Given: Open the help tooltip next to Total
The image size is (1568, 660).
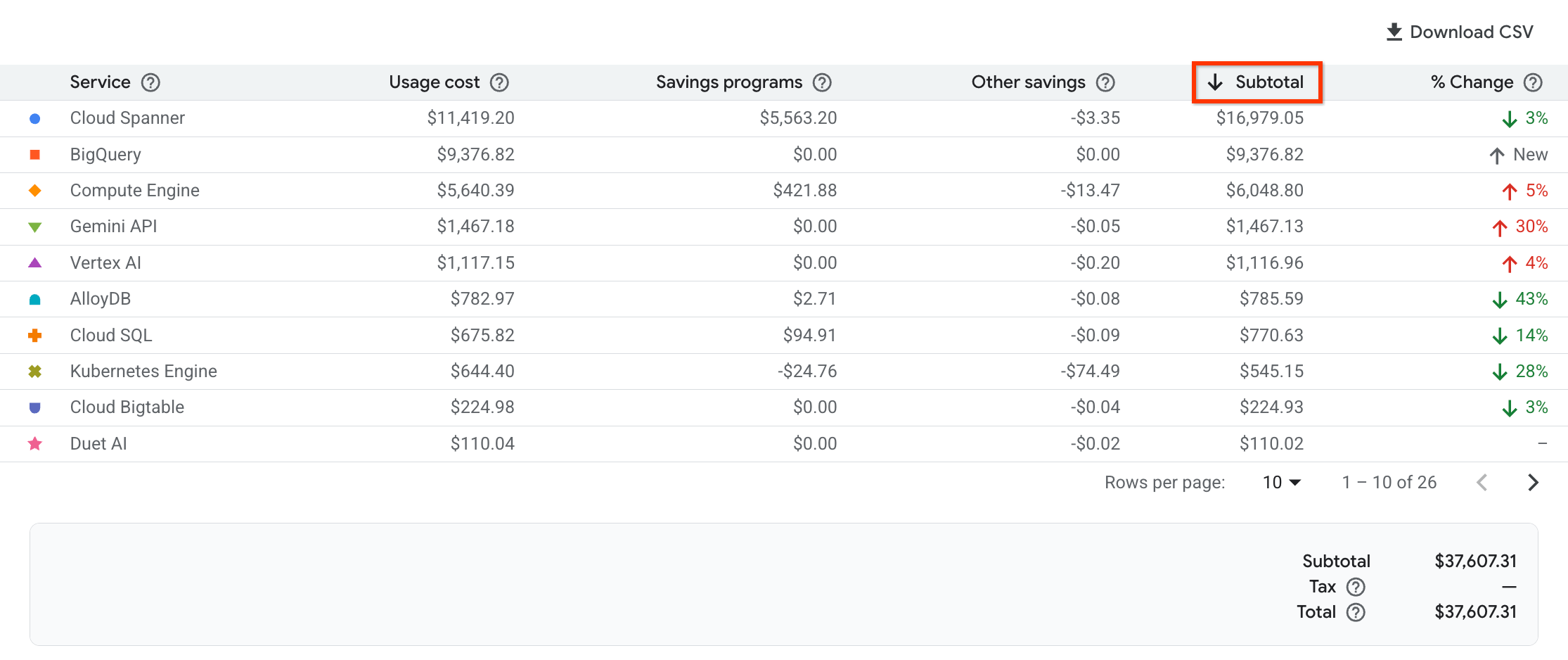Looking at the screenshot, I should coord(1356,612).
